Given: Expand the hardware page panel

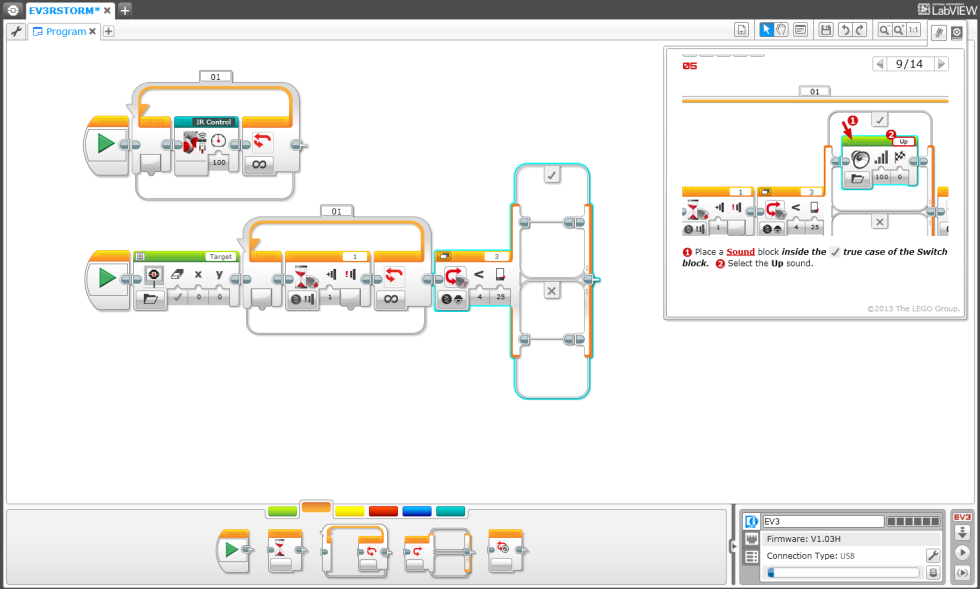Looking at the screenshot, I should pos(735,545).
